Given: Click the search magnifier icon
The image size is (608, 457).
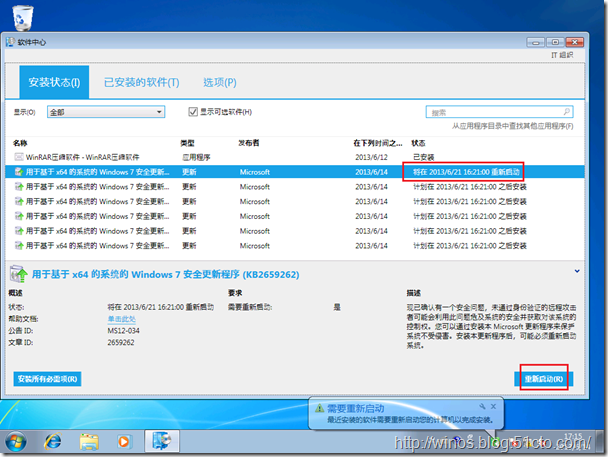Looking at the screenshot, I should 567,112.
